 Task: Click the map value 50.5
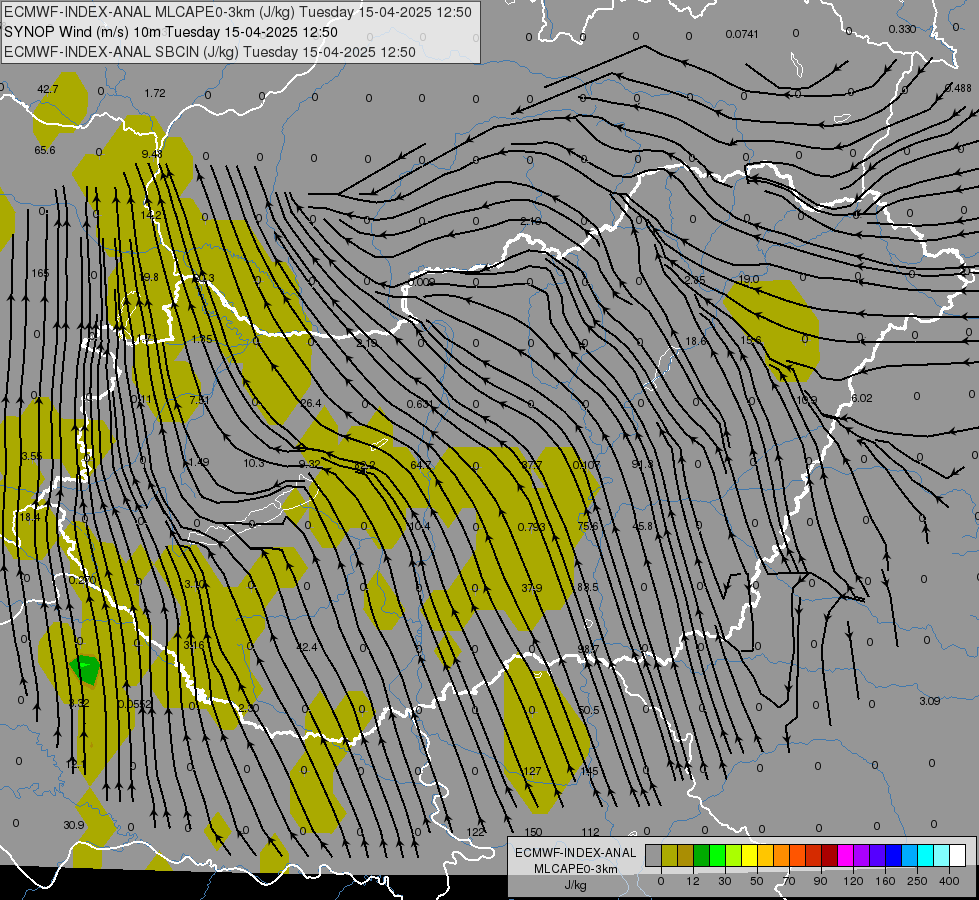point(589,710)
